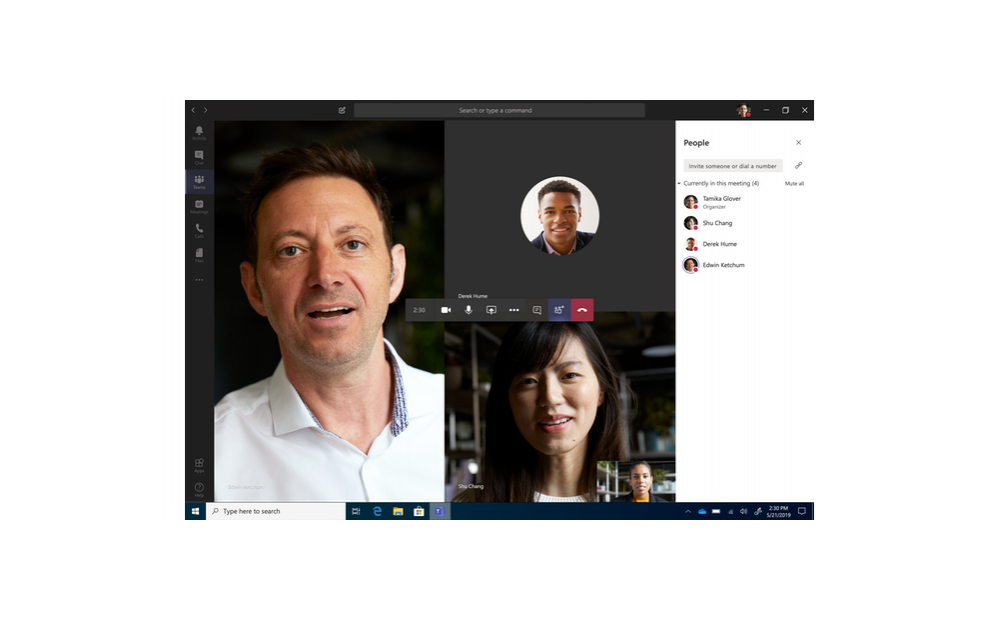Hang up the call
The image size is (1000, 620).
(x=582, y=310)
